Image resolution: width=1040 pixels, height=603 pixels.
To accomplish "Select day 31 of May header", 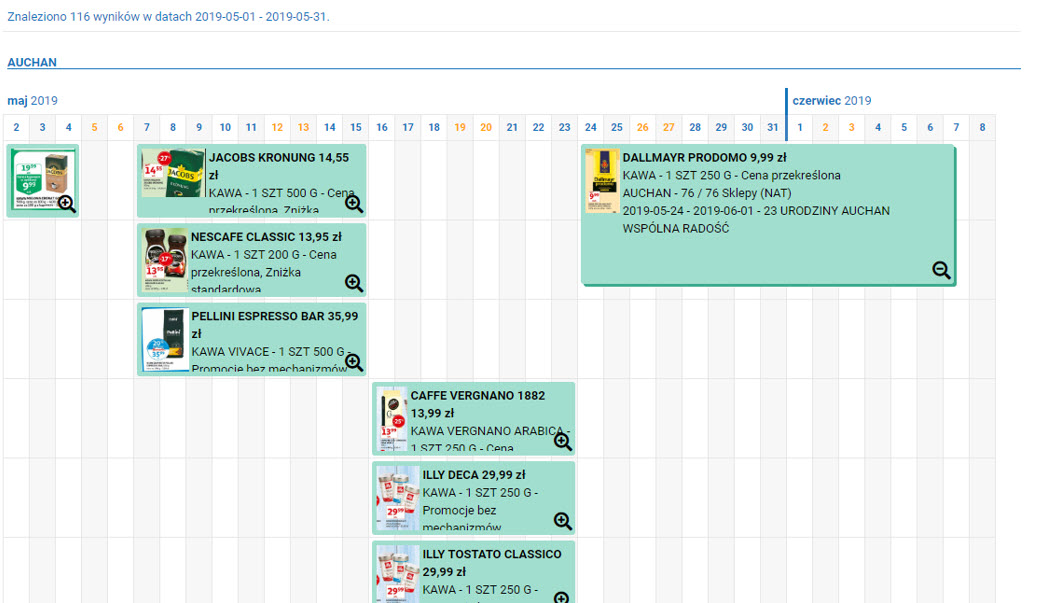I will pyautogui.click(x=773, y=127).
